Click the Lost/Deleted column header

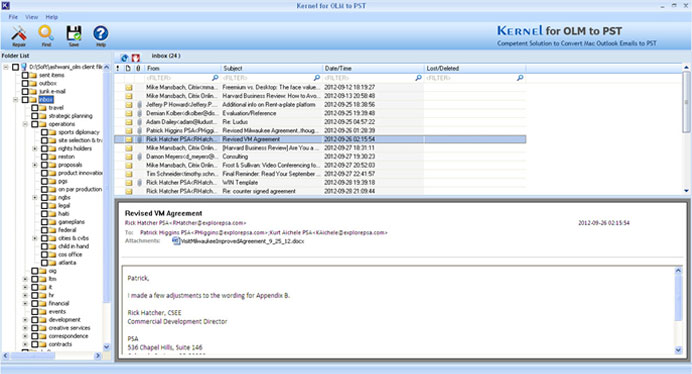pos(475,68)
